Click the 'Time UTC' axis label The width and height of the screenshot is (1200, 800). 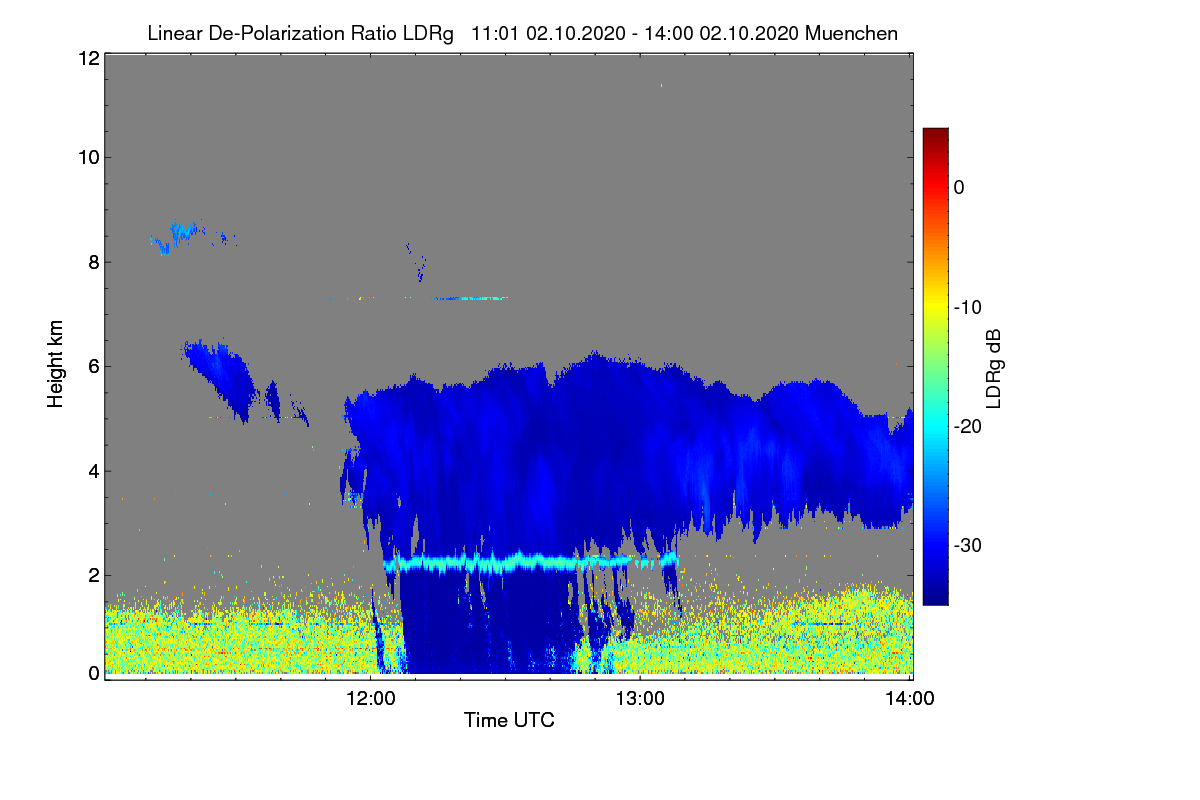(509, 720)
